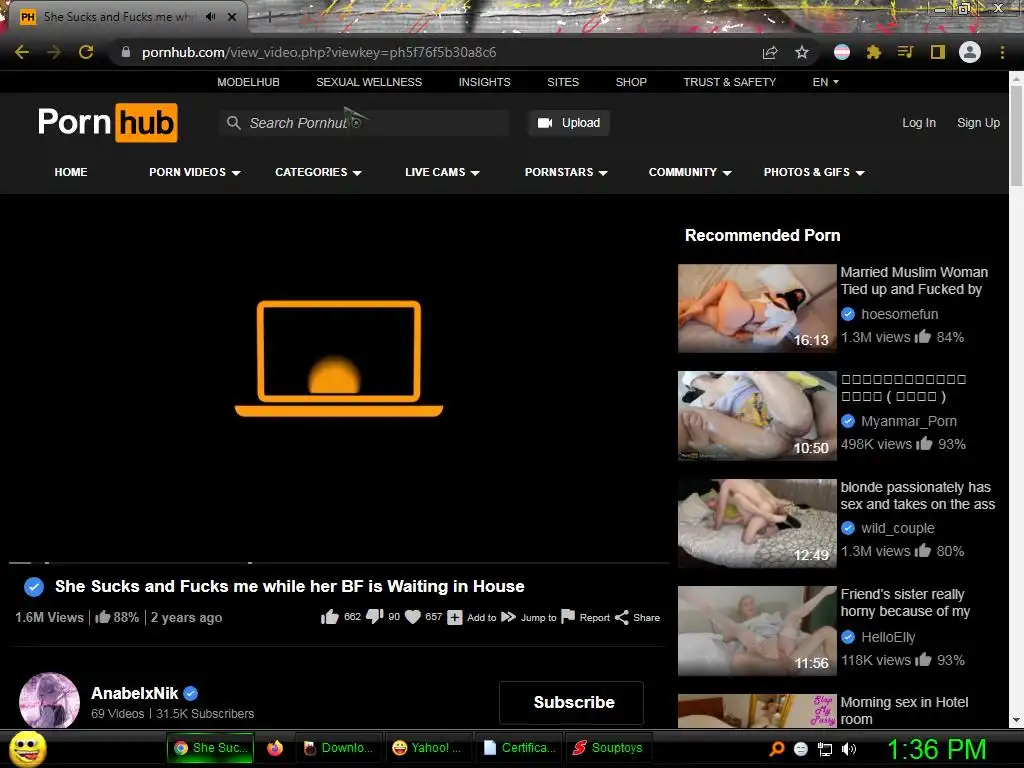This screenshot has height=768, width=1024.
Task: Open the browser side panel icon
Action: click(938, 52)
